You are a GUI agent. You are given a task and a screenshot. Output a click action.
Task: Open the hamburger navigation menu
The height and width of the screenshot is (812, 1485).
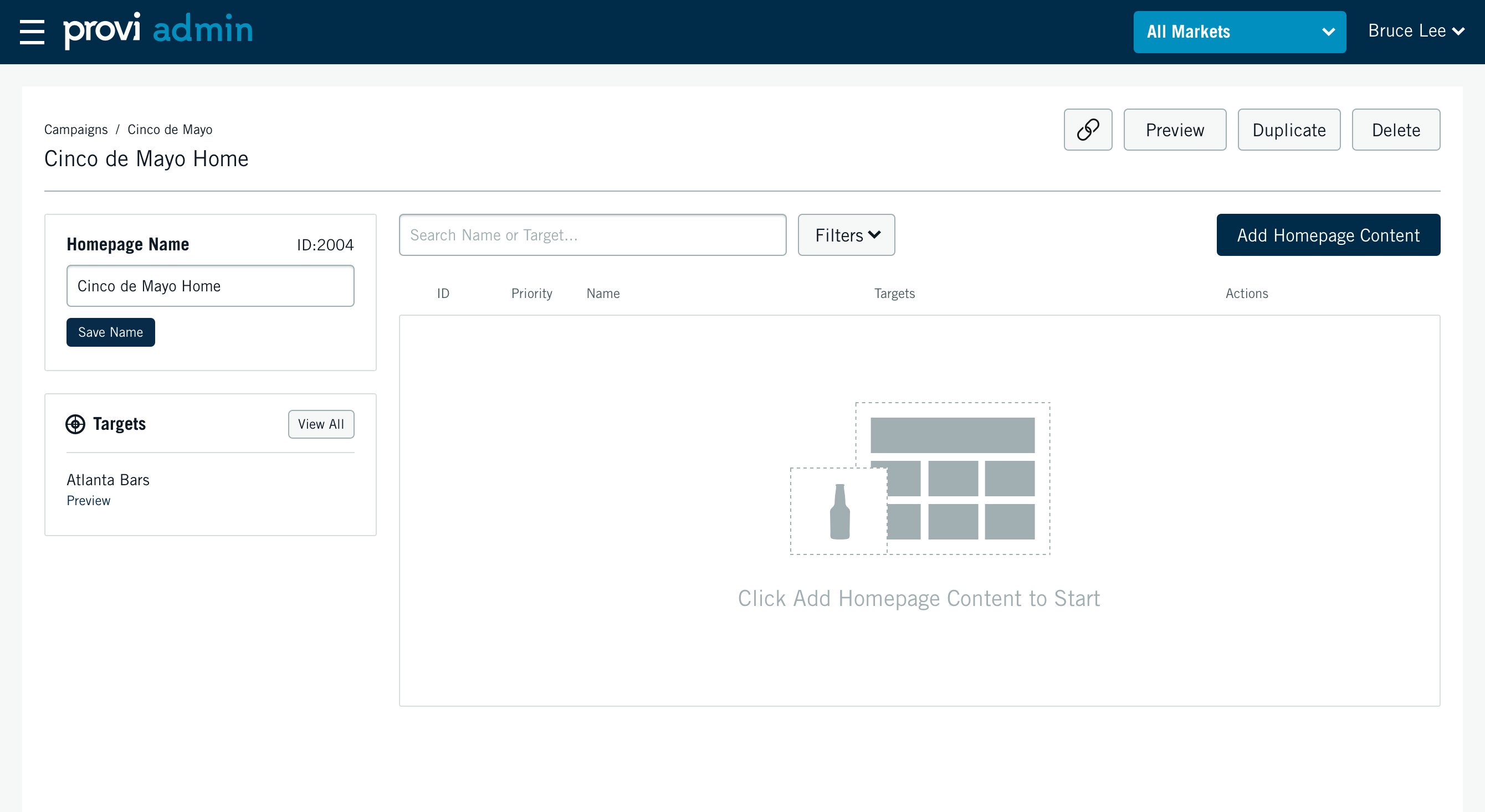(32, 32)
